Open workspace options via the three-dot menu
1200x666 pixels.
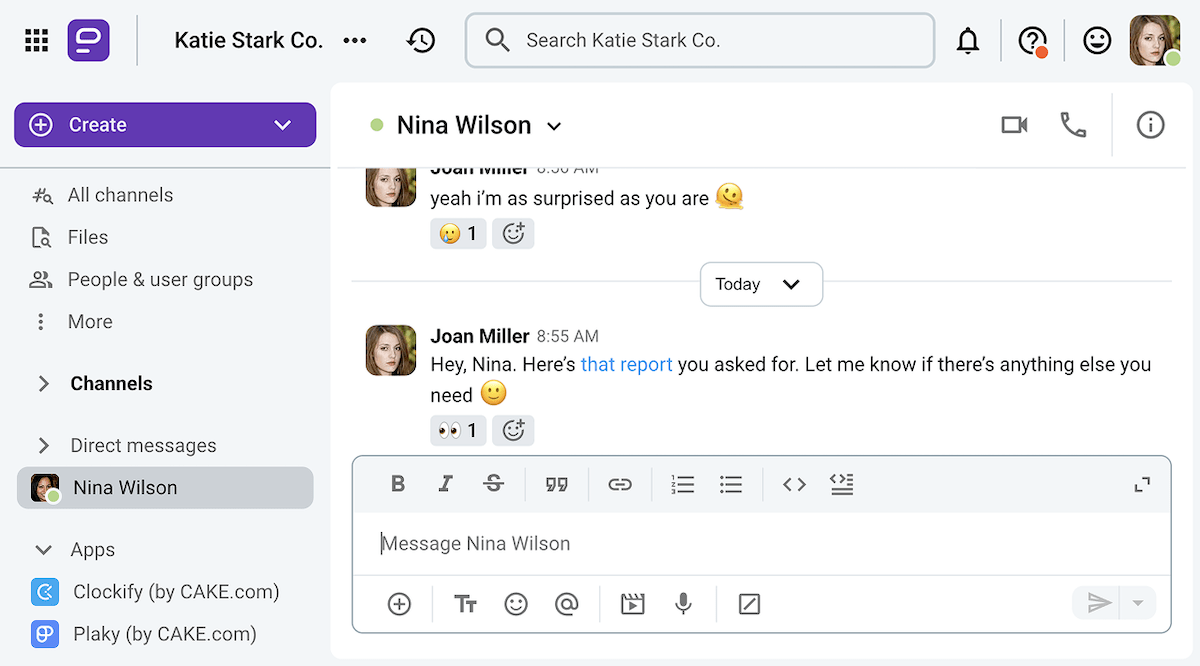pos(355,40)
